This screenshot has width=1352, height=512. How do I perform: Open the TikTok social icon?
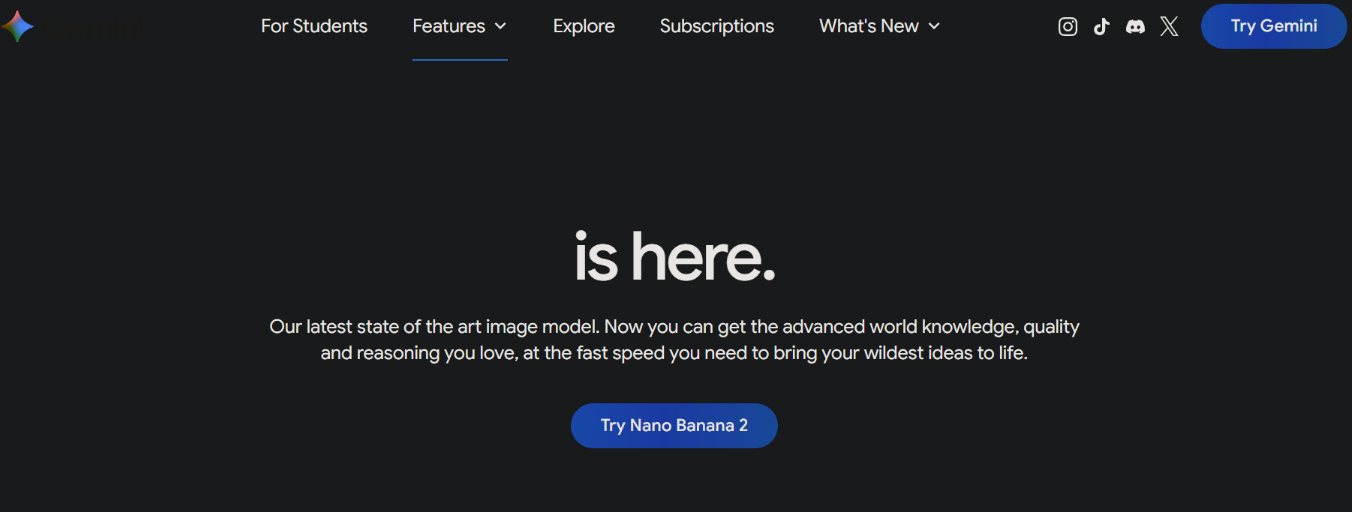1101,27
